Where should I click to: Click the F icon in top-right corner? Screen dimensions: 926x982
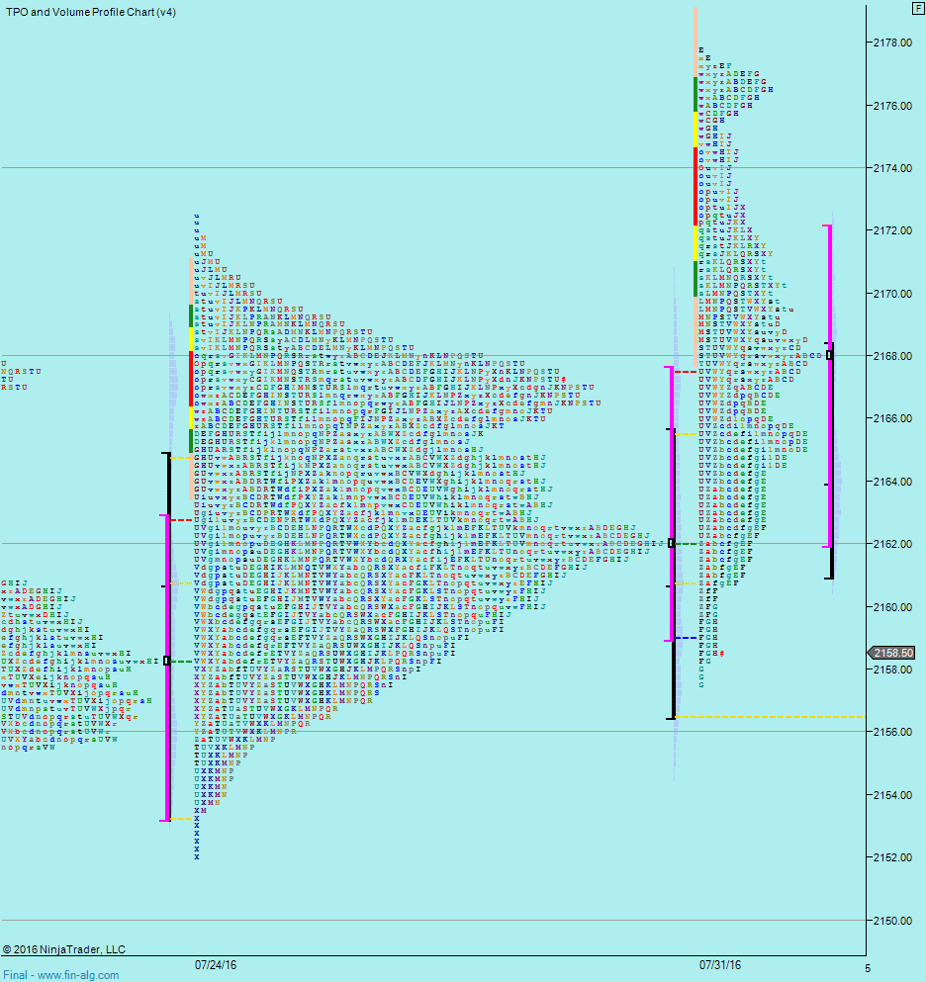917,8
